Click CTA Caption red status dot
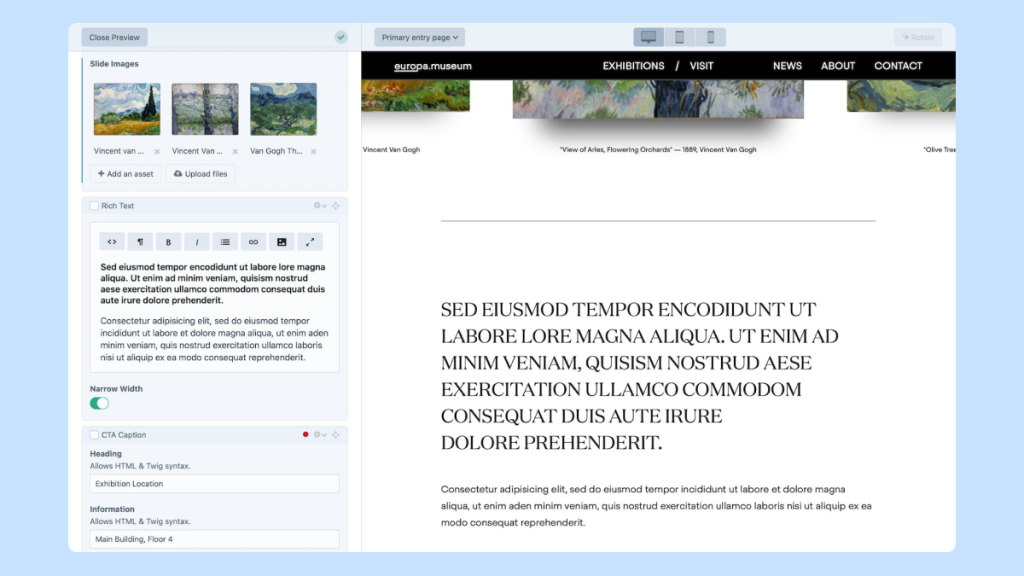The height and width of the screenshot is (576, 1024). (x=305, y=435)
